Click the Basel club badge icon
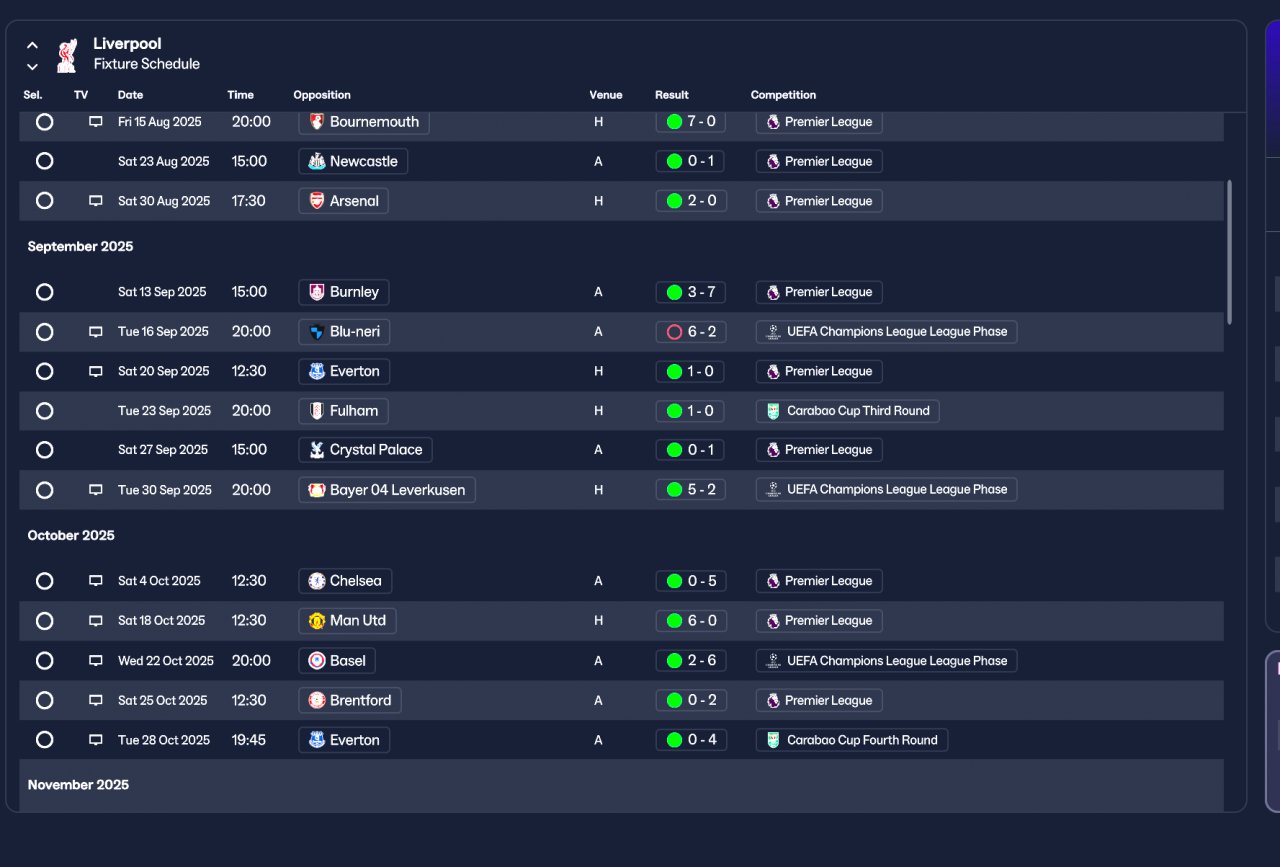Screen dimensions: 1280x867 pos(317,661)
